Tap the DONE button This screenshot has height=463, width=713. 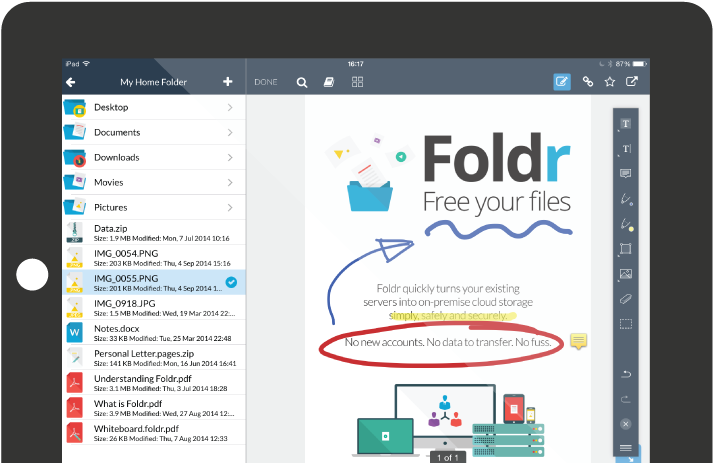coord(266,82)
